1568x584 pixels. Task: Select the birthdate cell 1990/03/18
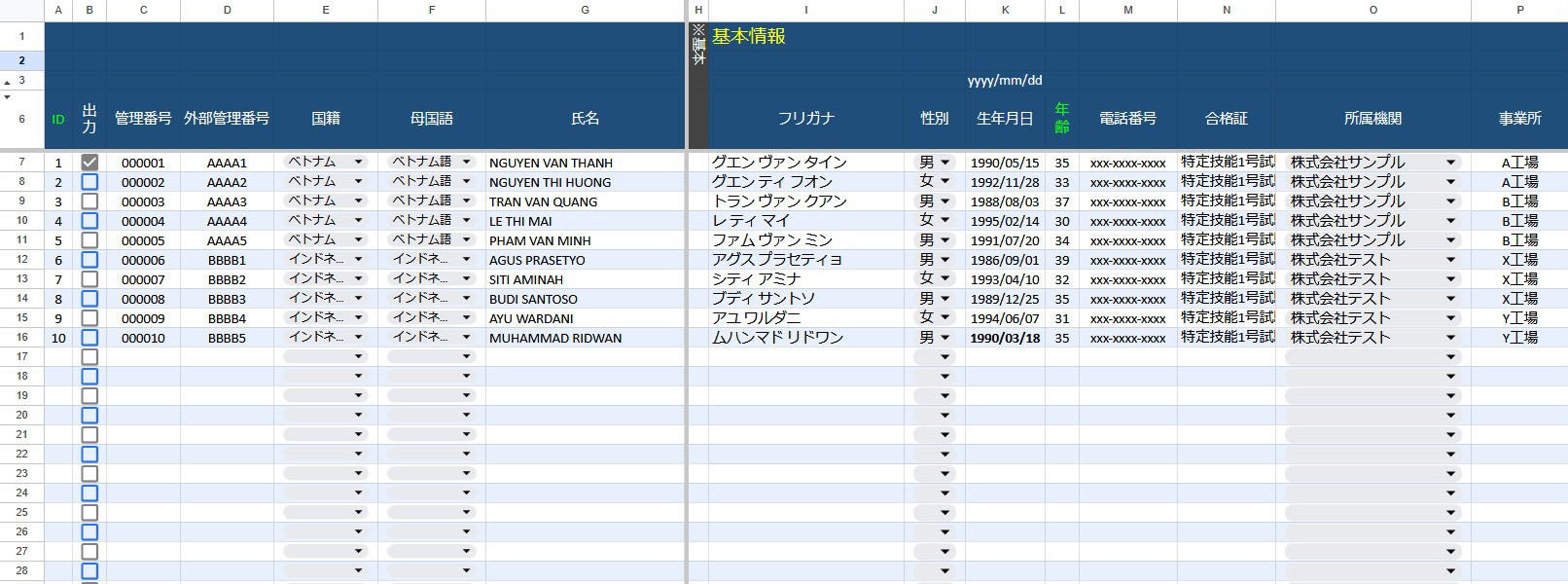[x=1005, y=338]
